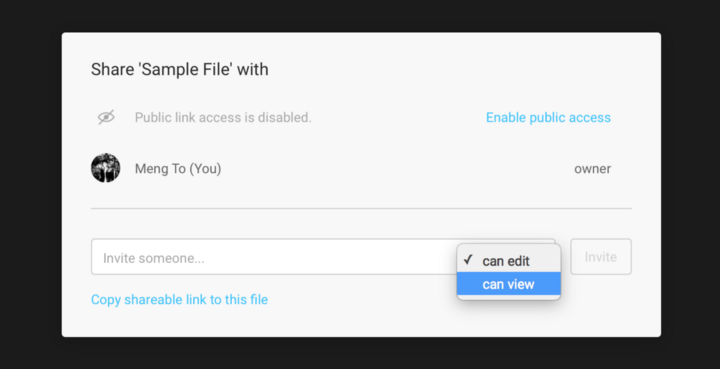Click the word view in the highlighted option
The height and width of the screenshot is (369, 720).
click(521, 284)
